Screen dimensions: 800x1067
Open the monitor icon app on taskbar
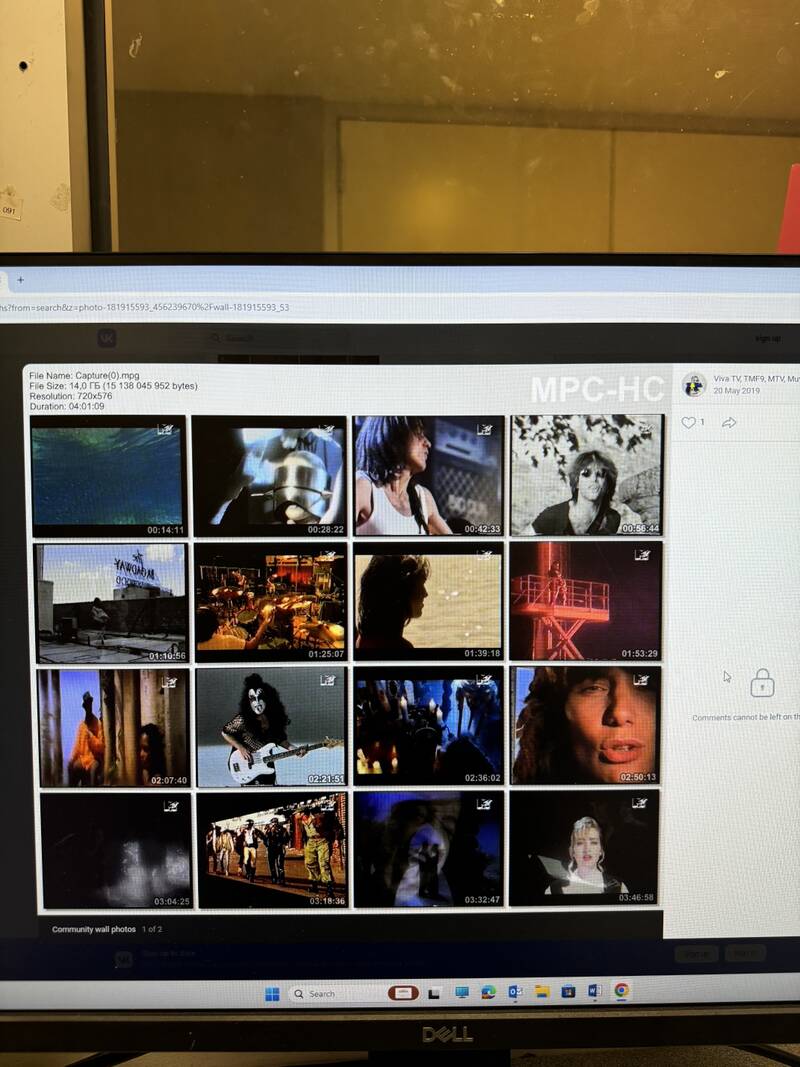[x=462, y=992]
